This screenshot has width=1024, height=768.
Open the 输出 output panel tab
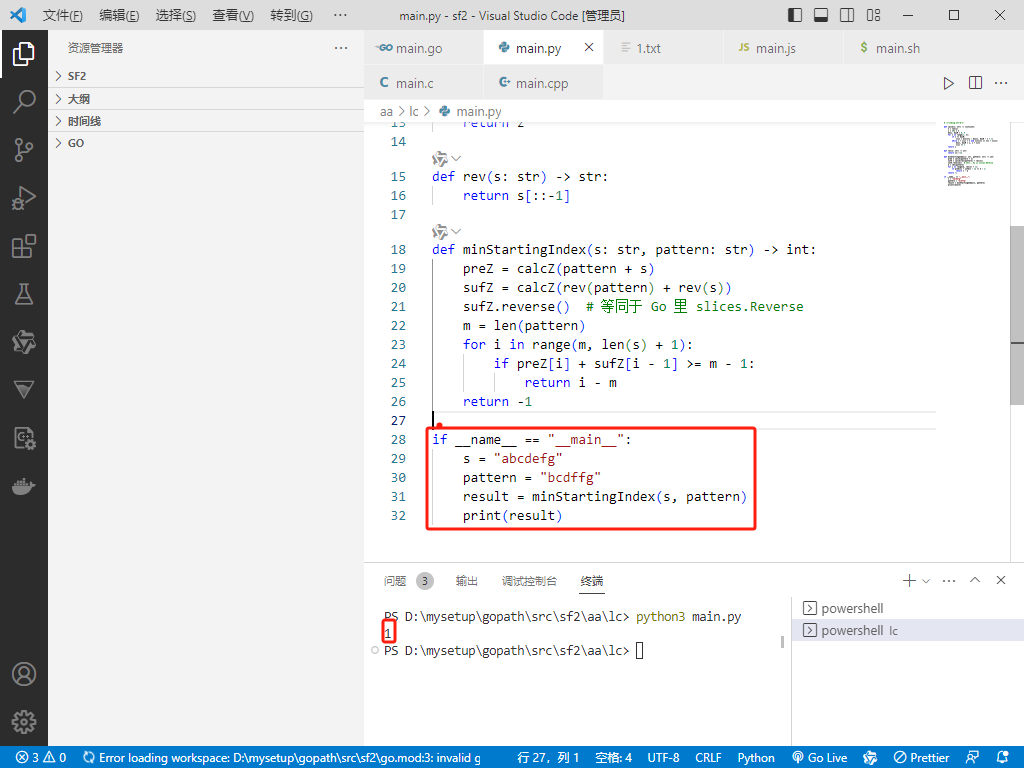click(x=466, y=581)
